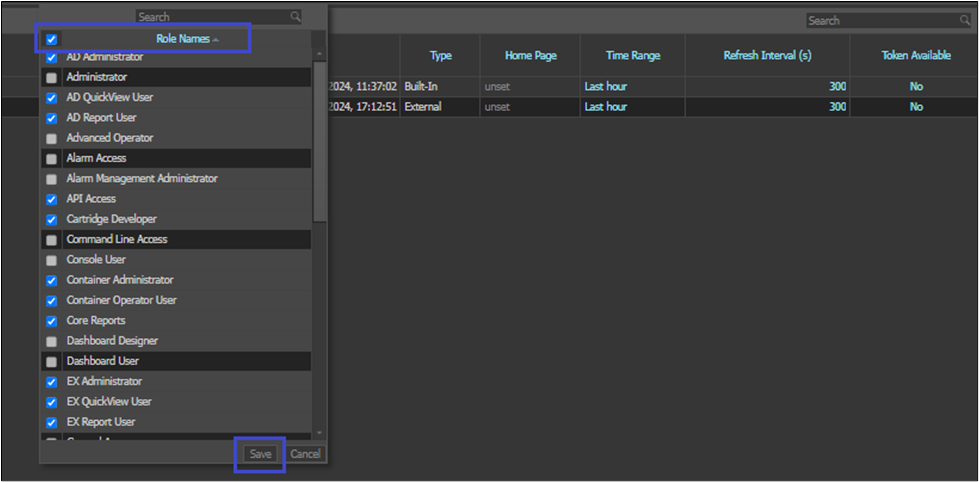Uncheck the API Access role
This screenshot has height=482, width=979.
tap(52, 199)
